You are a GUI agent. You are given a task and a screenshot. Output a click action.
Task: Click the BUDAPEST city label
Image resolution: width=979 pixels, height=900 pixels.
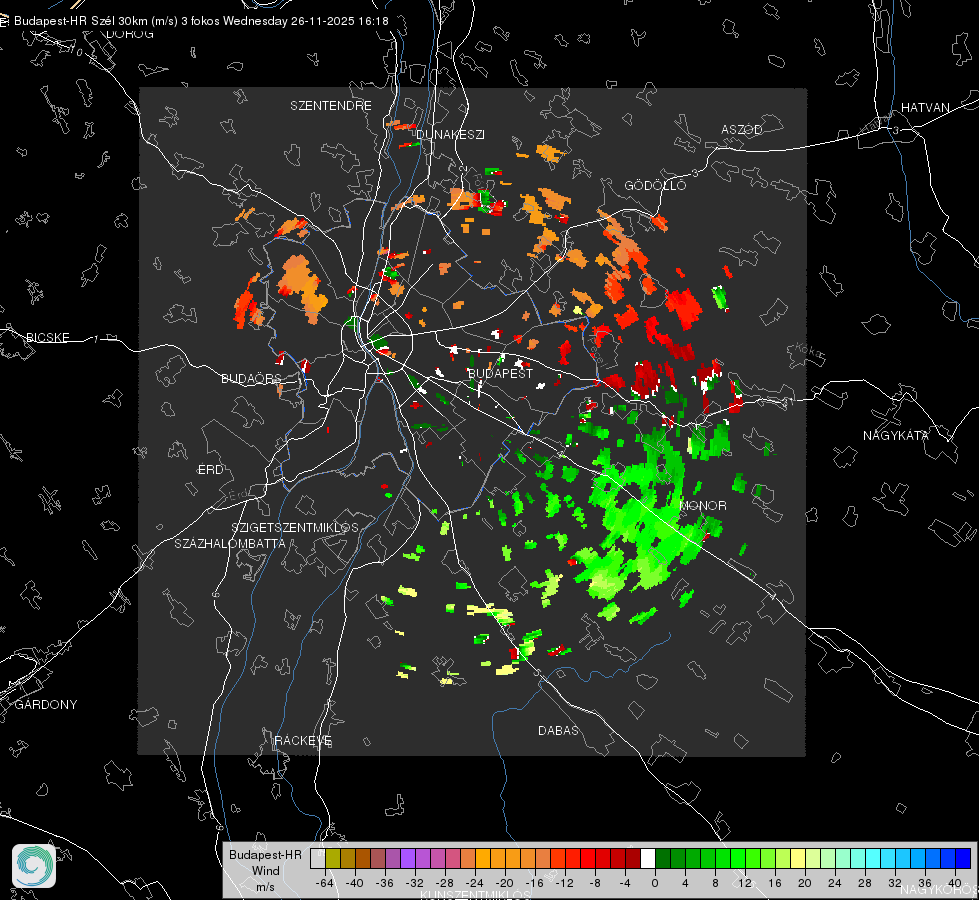(x=500, y=373)
